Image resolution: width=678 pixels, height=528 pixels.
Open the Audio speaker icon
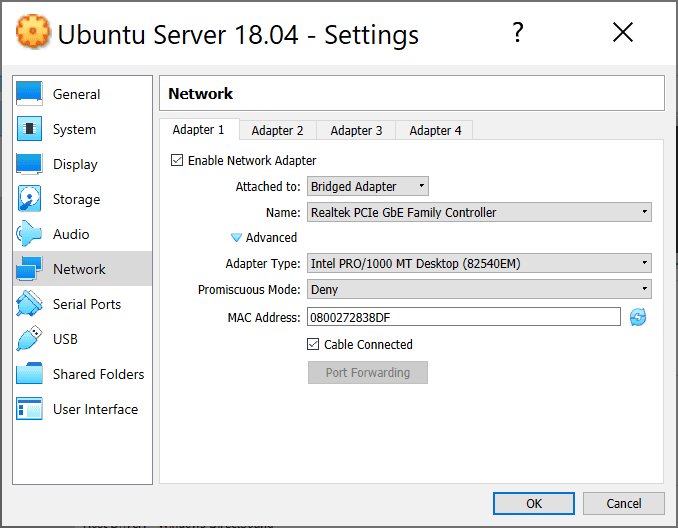pyautogui.click(x=30, y=234)
